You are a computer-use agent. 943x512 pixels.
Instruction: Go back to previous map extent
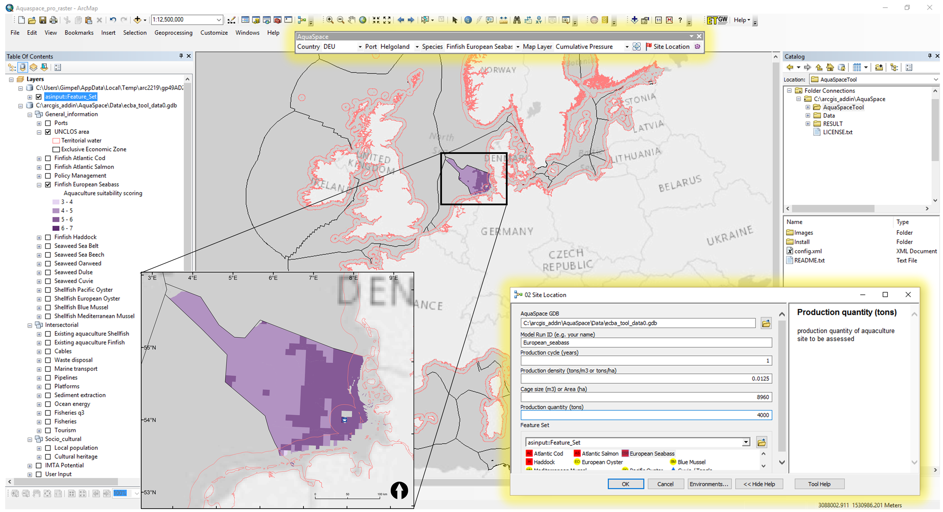coord(400,20)
